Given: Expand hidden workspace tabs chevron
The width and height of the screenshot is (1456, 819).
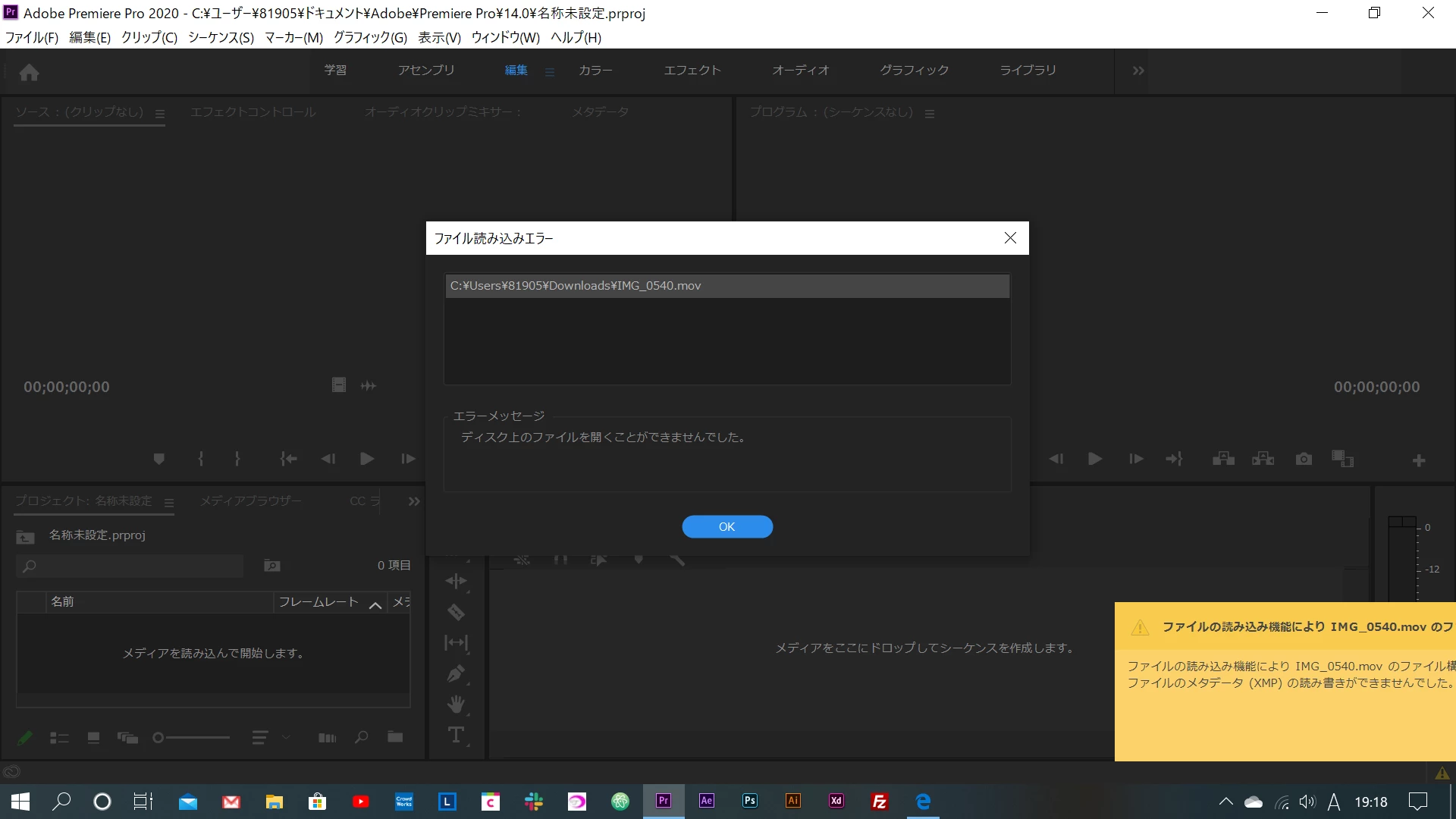Looking at the screenshot, I should click(x=1137, y=71).
